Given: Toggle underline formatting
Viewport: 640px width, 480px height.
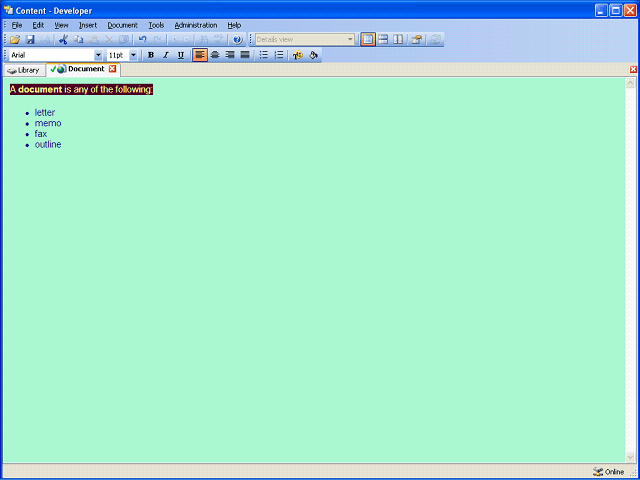Looking at the screenshot, I should [181, 55].
